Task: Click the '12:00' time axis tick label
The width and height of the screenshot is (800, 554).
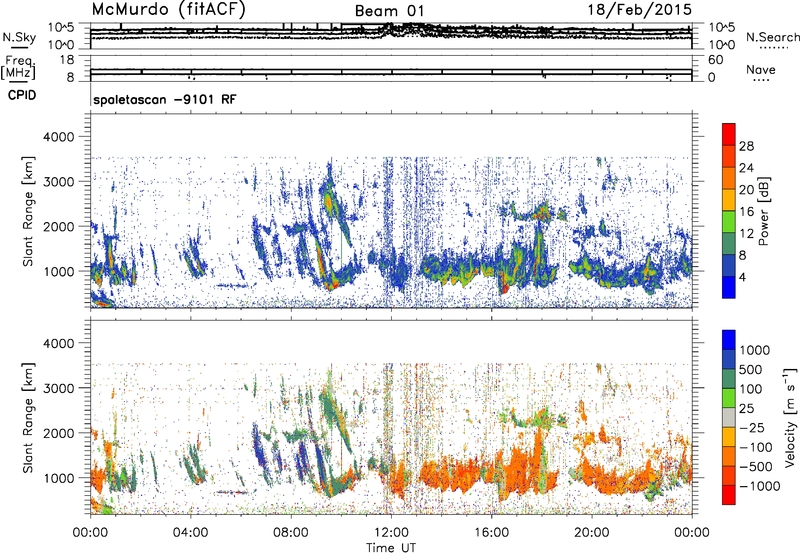Action: [x=391, y=533]
